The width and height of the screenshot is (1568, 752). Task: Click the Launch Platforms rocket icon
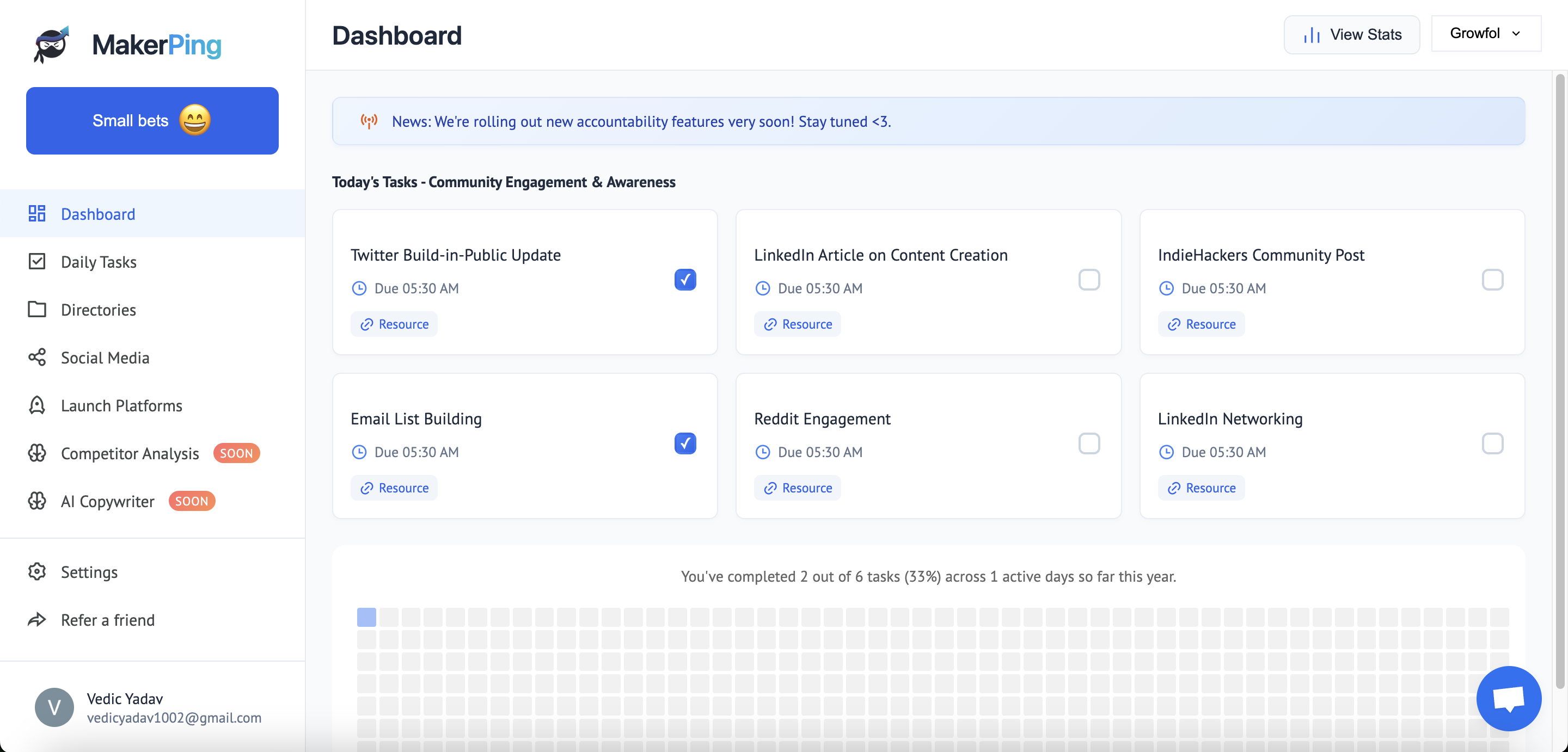pos(36,405)
